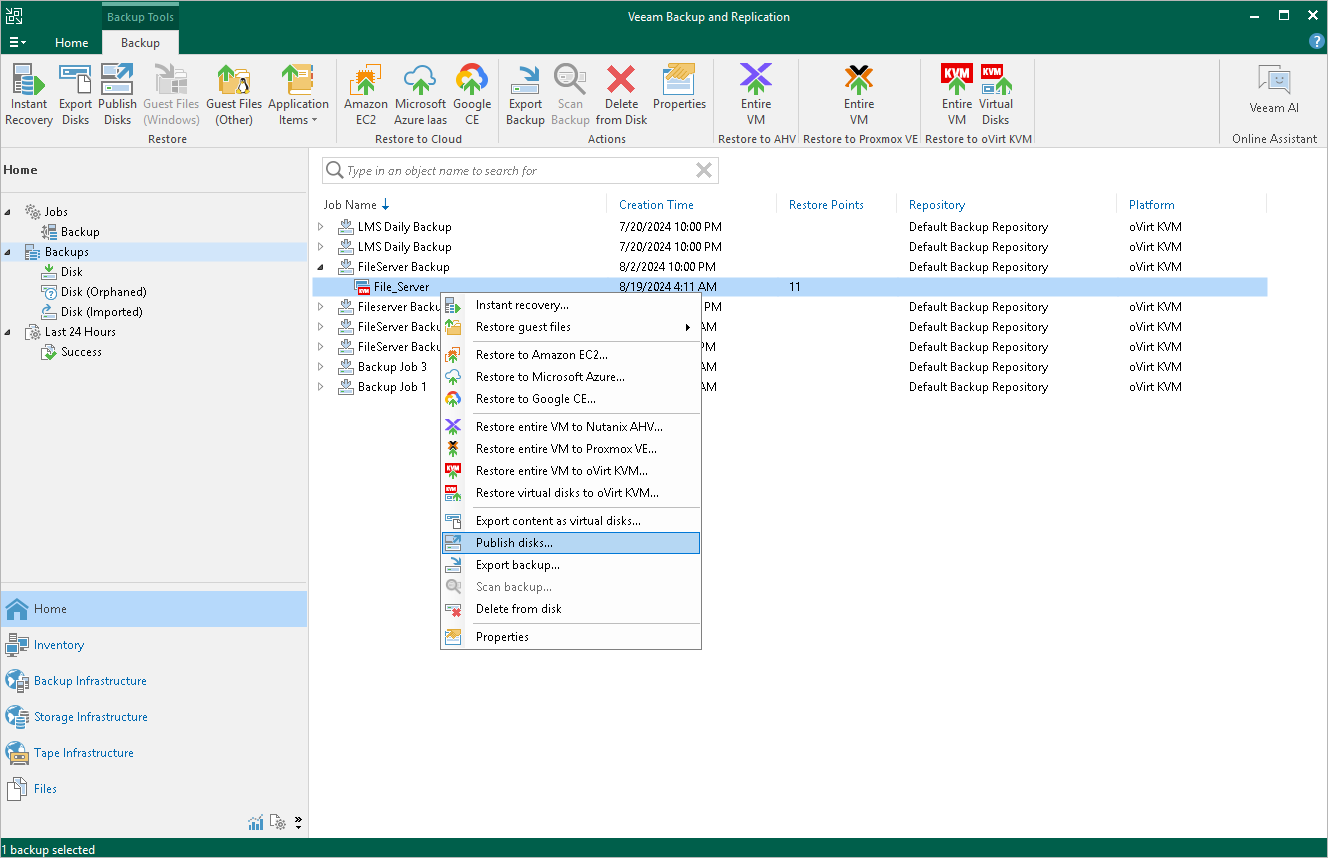Choose Export content as virtual disks
This screenshot has width=1328, height=858.
coord(571,521)
